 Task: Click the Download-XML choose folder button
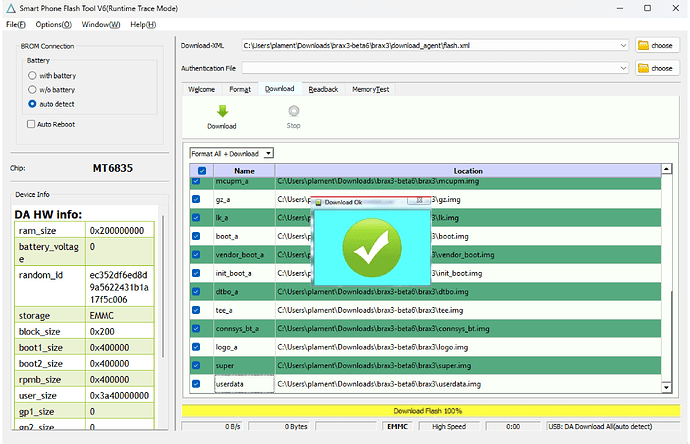click(657, 45)
